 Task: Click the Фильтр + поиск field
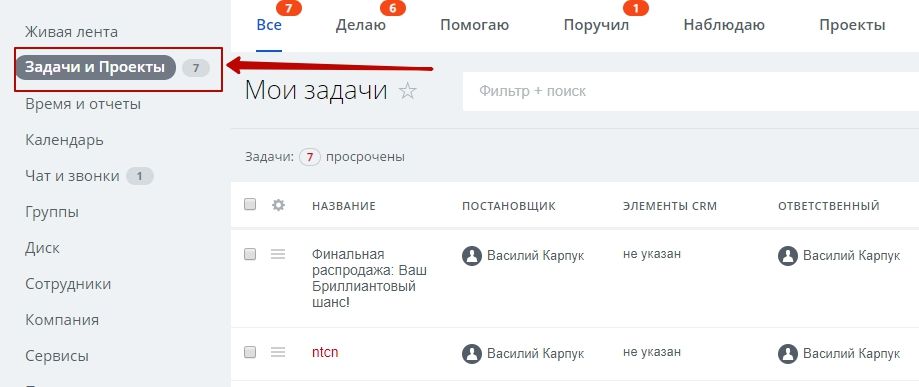(x=690, y=91)
